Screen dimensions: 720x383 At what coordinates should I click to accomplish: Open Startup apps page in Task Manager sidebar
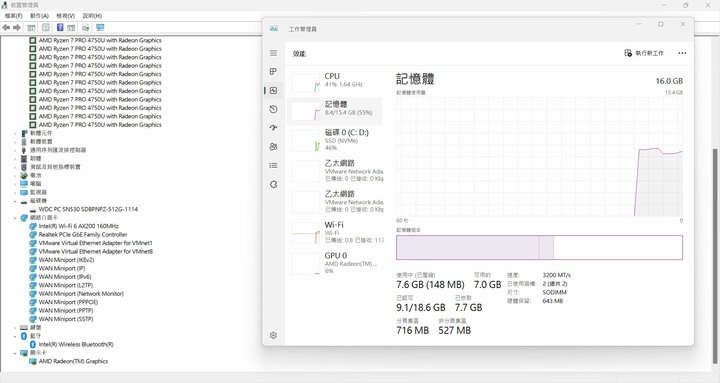[x=273, y=128]
